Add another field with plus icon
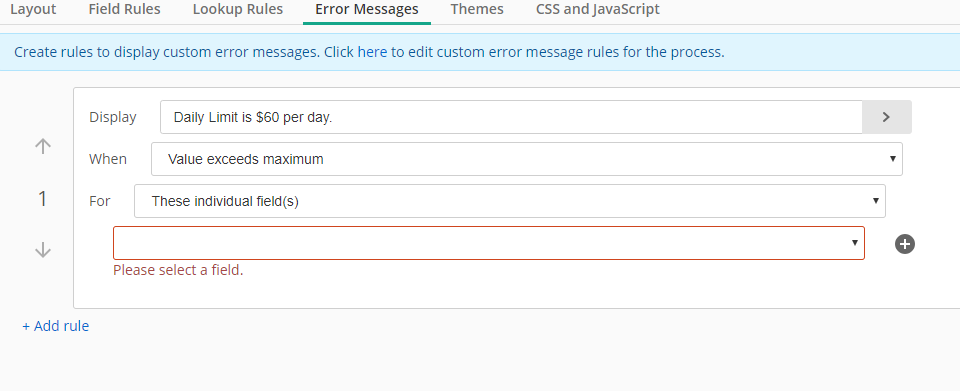 pos(904,244)
